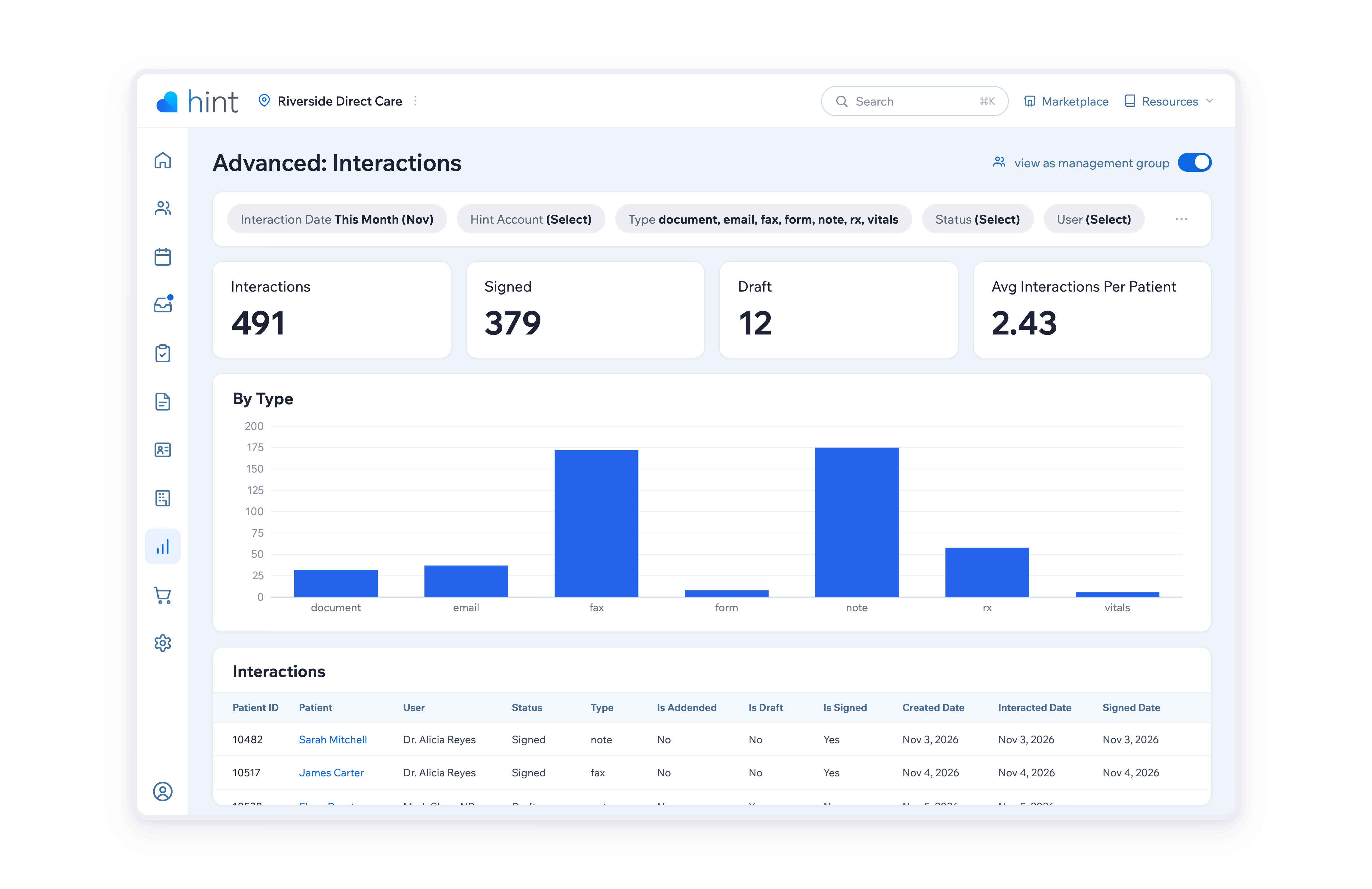Click the fax bar in chart
The width and height of the screenshot is (1372, 889).
point(596,524)
